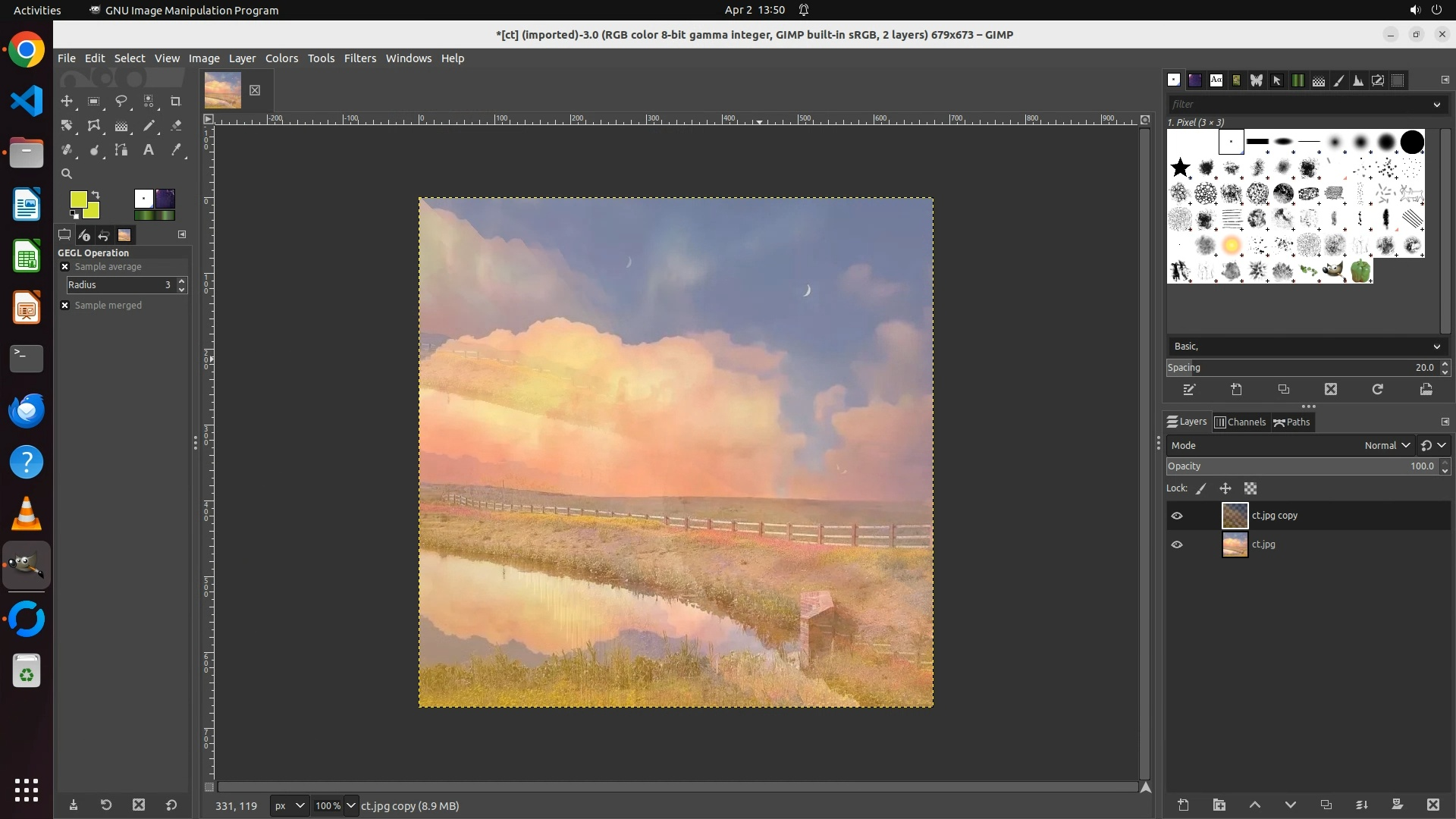
Task: Select the Eraser tool
Action: pyautogui.click(x=176, y=126)
